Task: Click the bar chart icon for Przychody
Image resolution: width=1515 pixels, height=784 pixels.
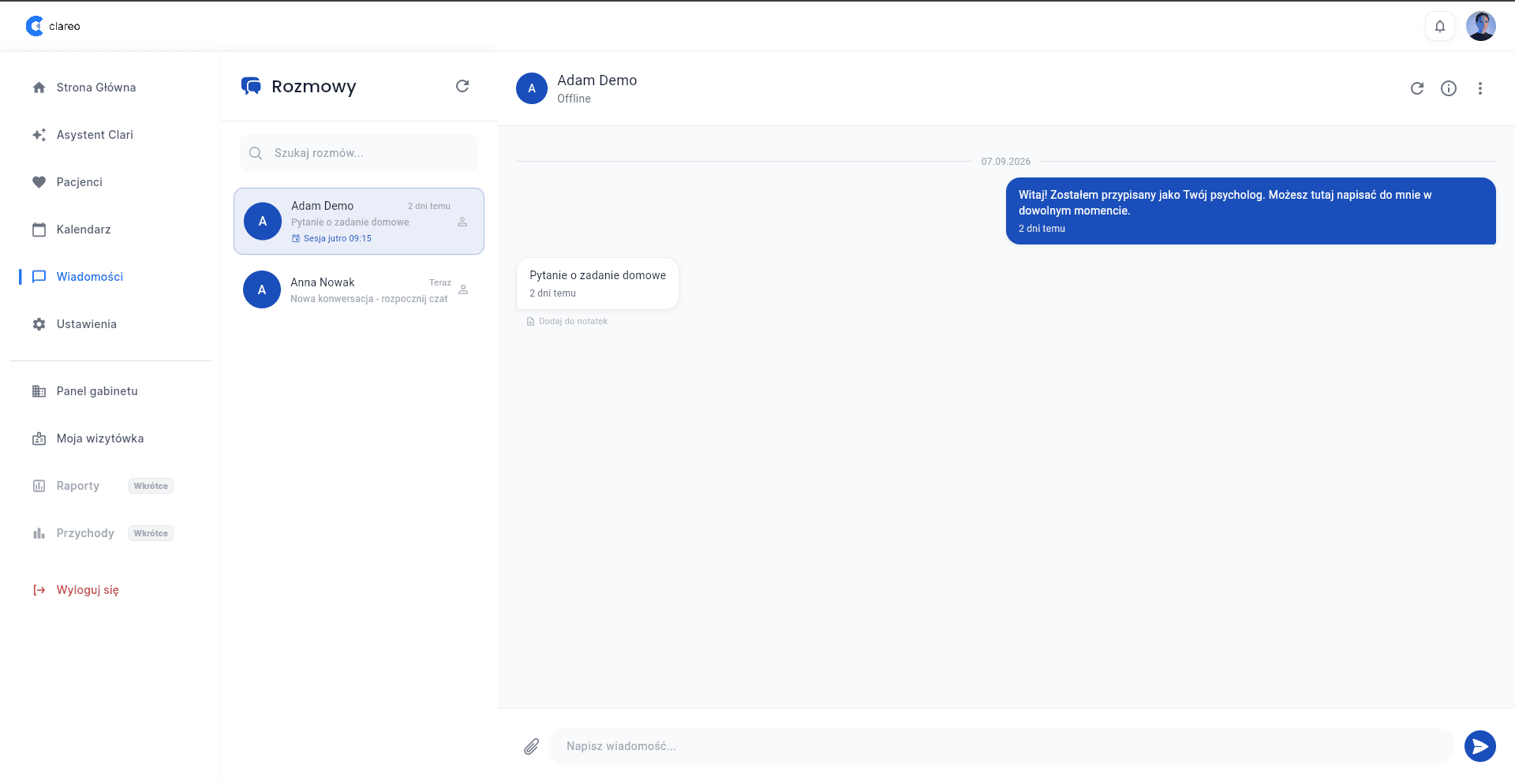Action: pos(39,533)
